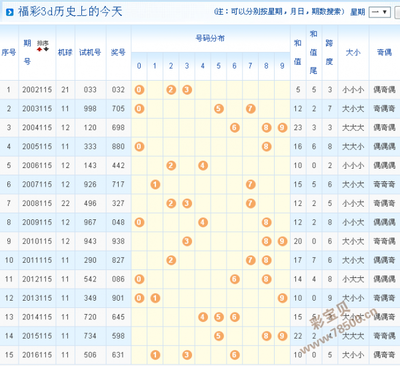400x366 pixels.
Task: Click orange ball 7 in row 2008115
Action: coord(251,203)
